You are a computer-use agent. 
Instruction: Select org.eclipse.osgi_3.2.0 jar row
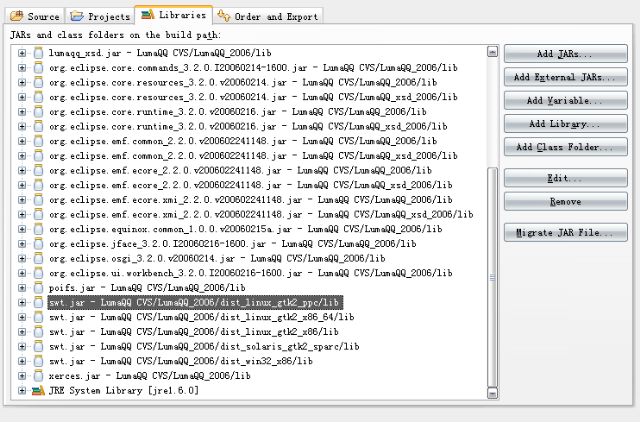point(217,259)
